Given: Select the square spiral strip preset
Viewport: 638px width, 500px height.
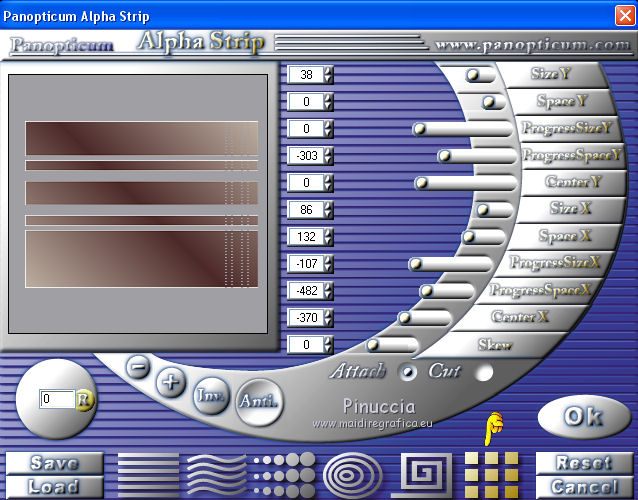Looking at the screenshot, I should pos(422,475).
